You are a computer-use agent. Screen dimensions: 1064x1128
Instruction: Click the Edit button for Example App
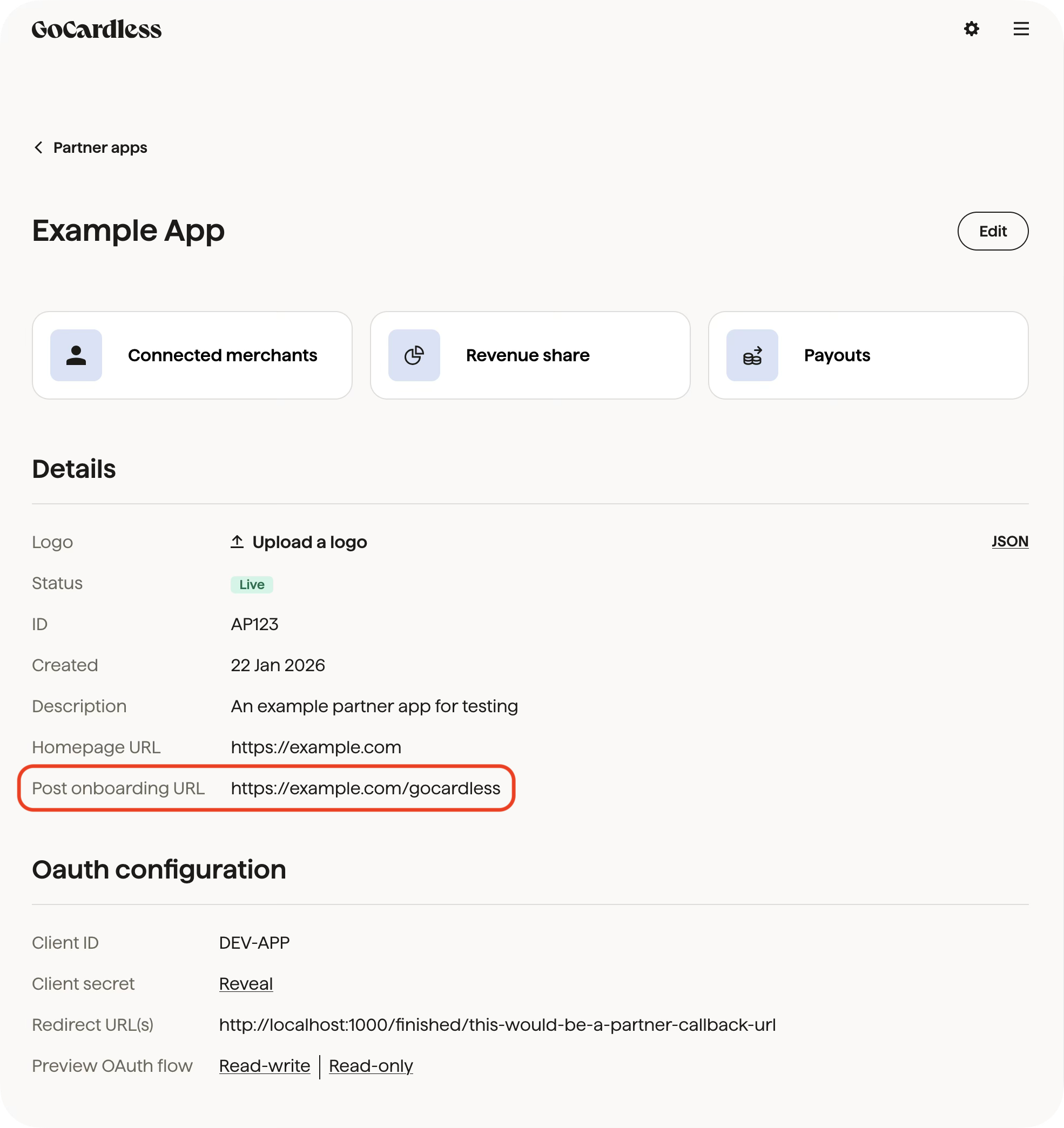993,231
